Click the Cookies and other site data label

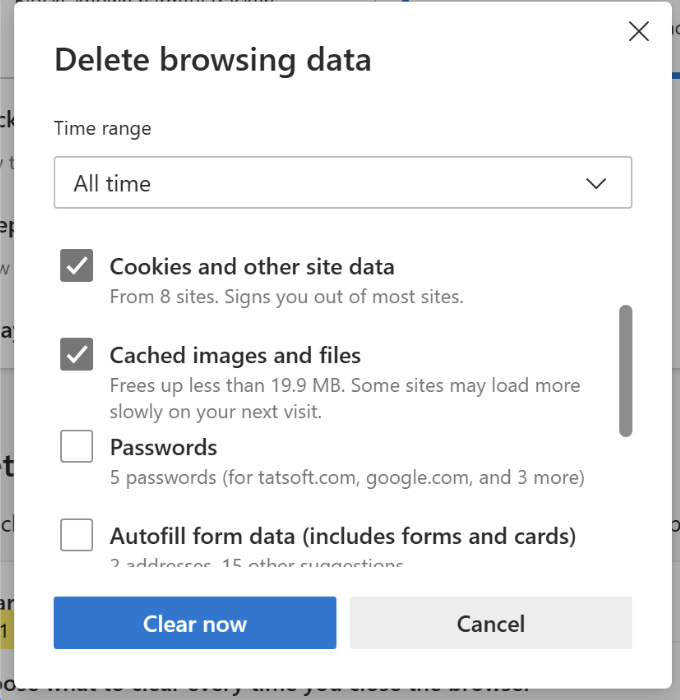(x=252, y=267)
